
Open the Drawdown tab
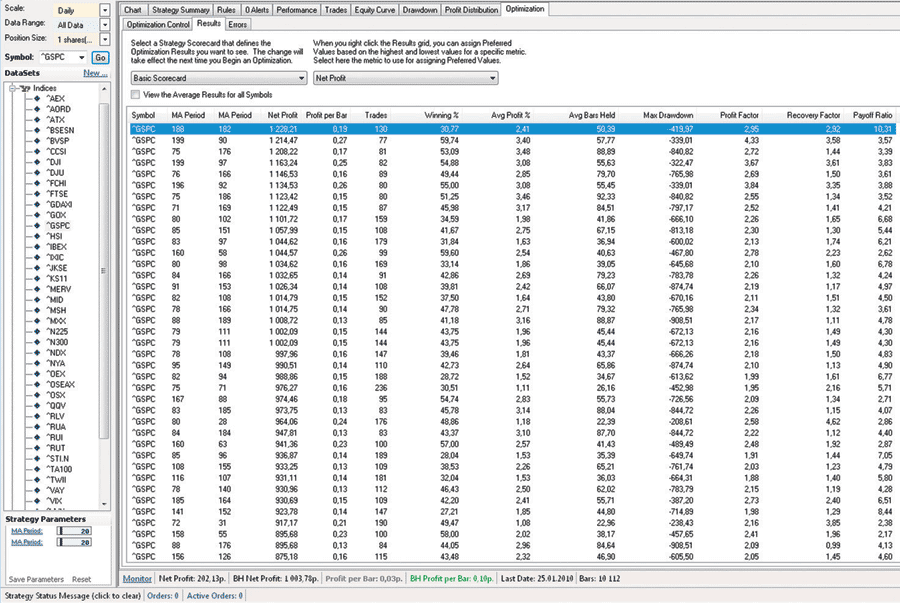(420, 10)
